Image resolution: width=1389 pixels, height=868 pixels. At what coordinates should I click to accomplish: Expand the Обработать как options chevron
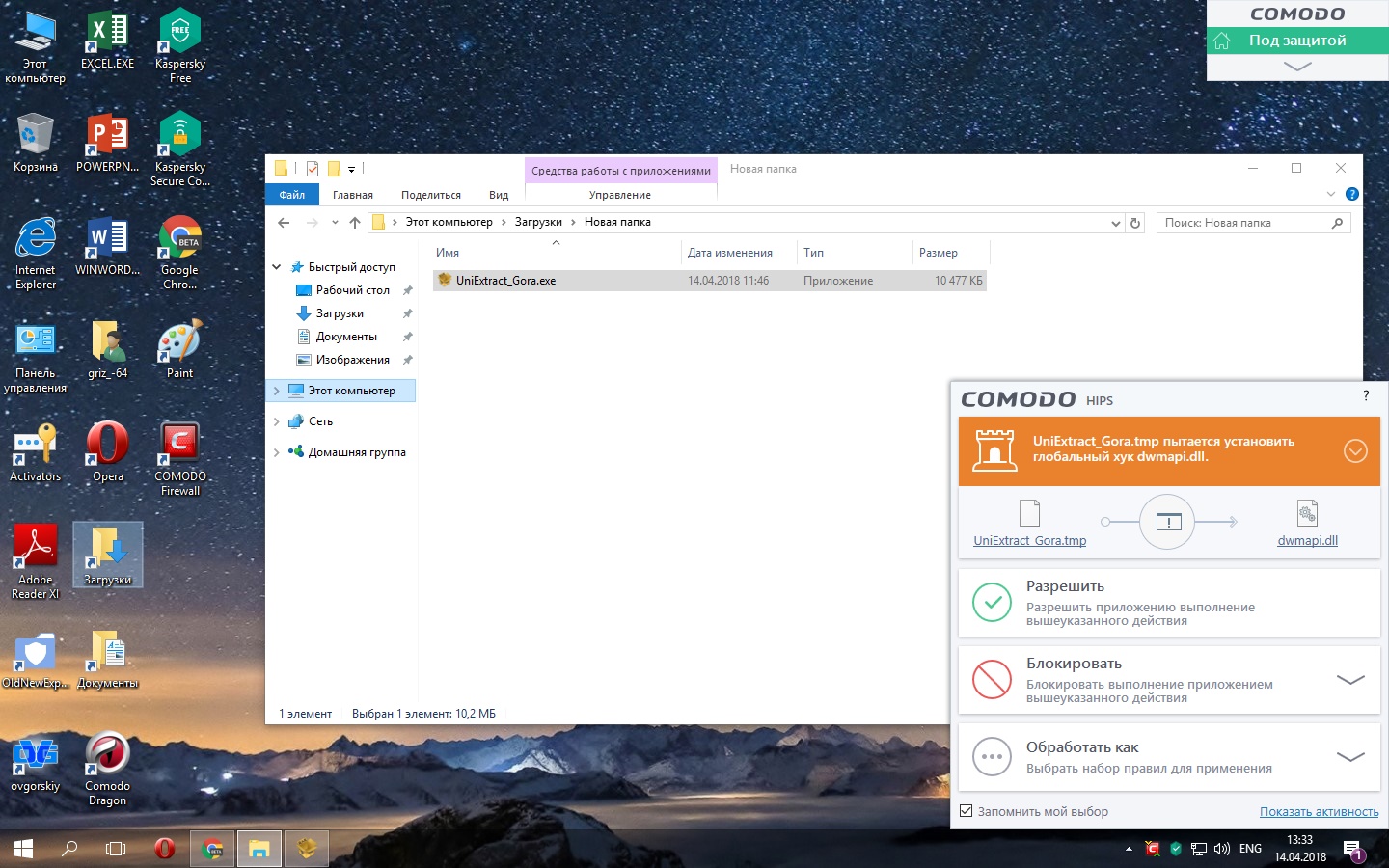1350,756
